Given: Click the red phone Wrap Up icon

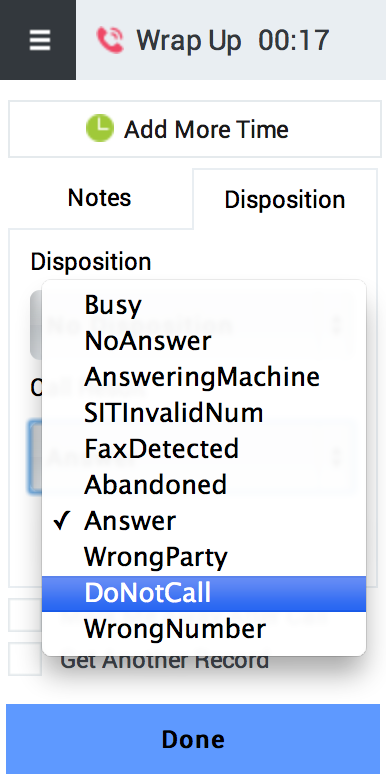Looking at the screenshot, I should tap(110, 41).
